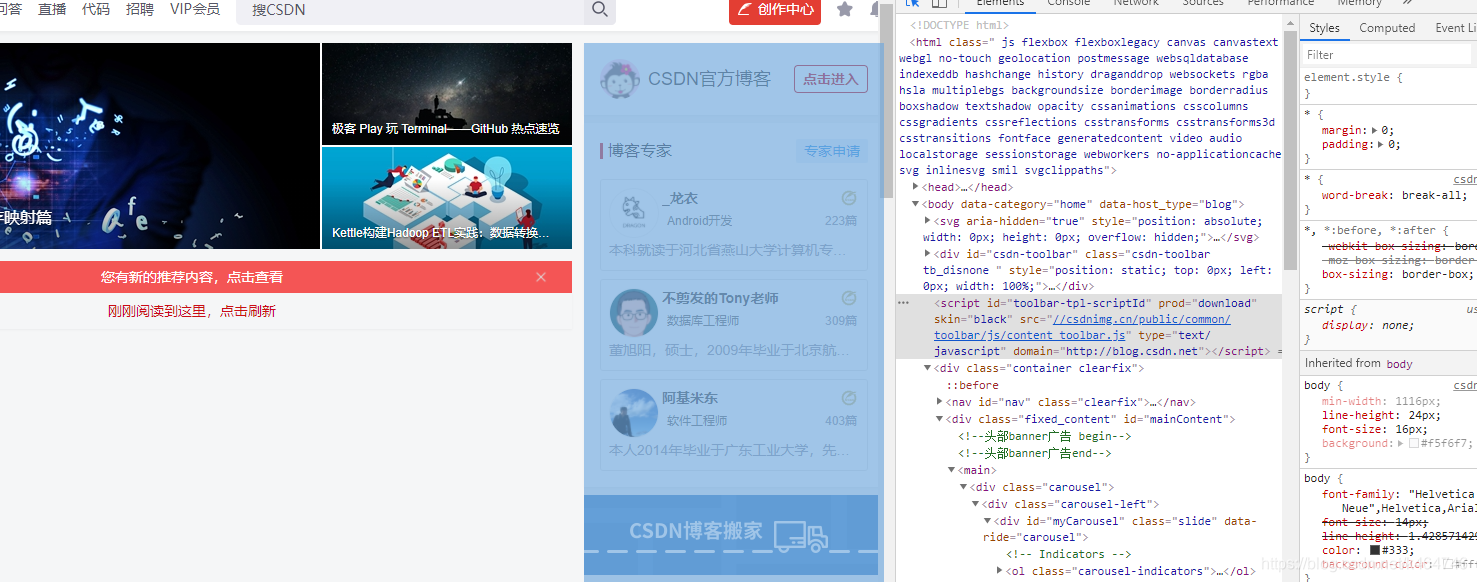Image resolution: width=1477 pixels, height=582 pixels.
Task: Expand the margin shorthand triangle in Styles
Action: [1374, 130]
